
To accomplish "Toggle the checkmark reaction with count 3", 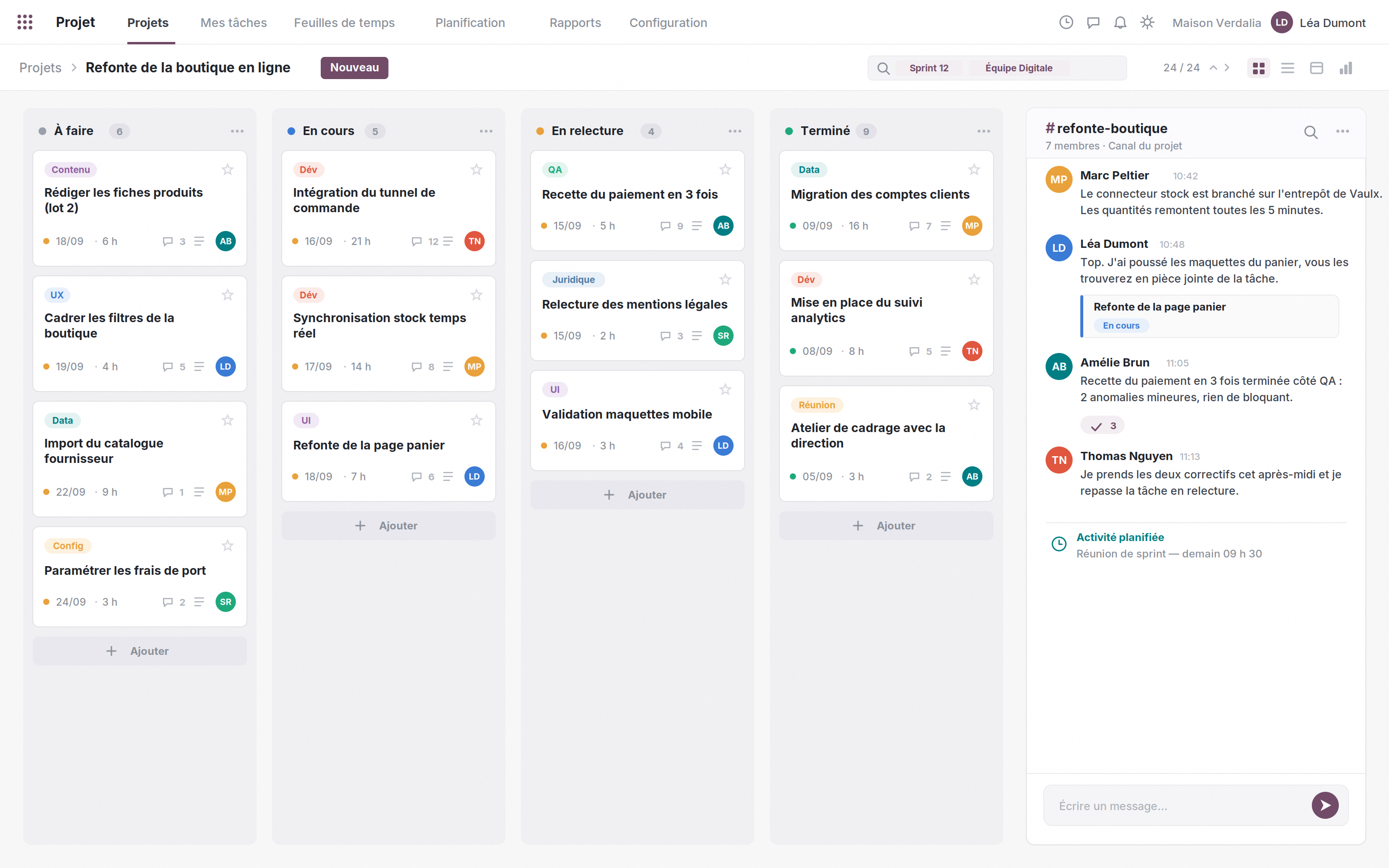I will click(x=1103, y=425).
